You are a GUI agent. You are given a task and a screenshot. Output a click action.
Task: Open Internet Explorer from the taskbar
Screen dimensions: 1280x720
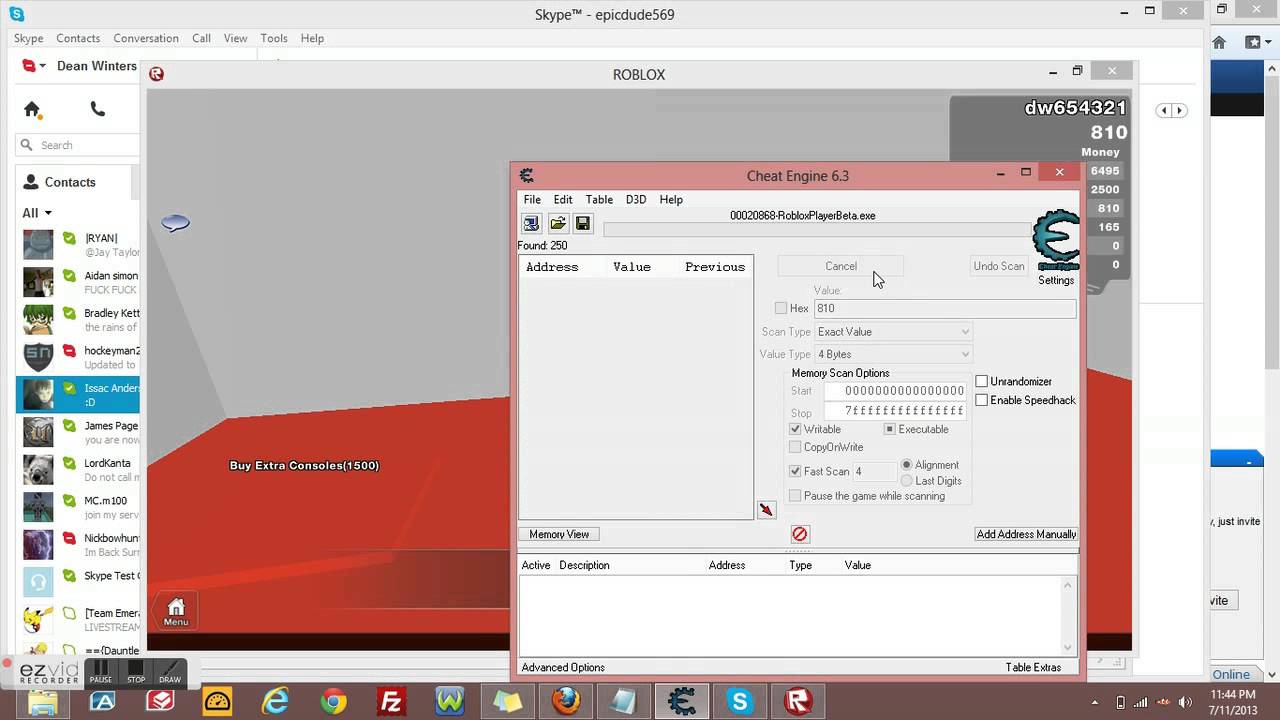coord(275,702)
